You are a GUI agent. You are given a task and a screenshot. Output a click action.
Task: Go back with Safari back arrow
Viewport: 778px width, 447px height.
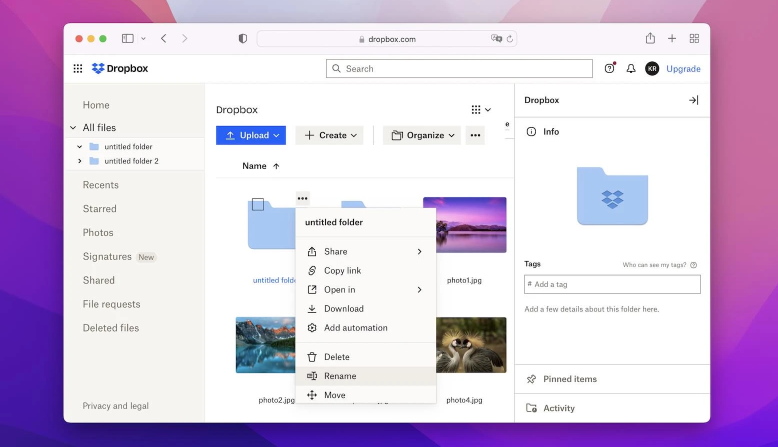pos(164,38)
